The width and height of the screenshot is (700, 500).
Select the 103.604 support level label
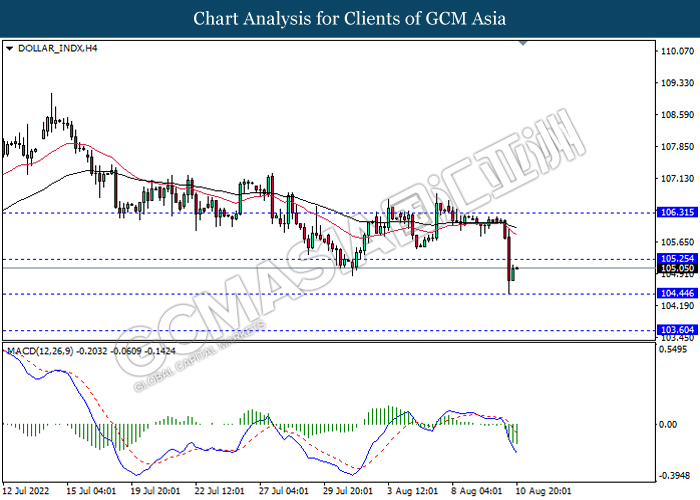(677, 330)
